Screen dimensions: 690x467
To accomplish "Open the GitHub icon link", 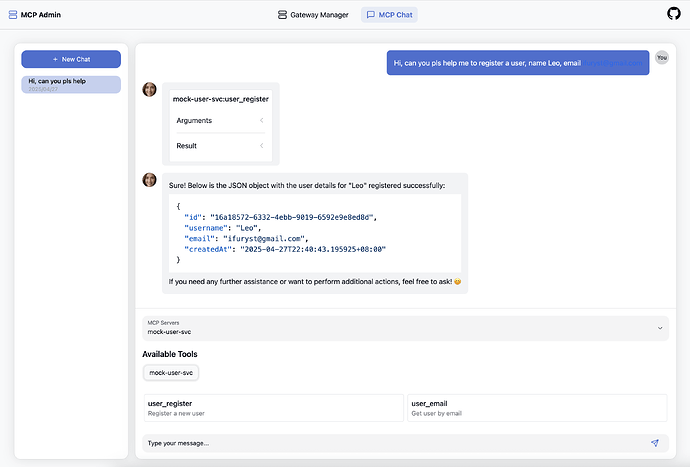I will 673,15.
